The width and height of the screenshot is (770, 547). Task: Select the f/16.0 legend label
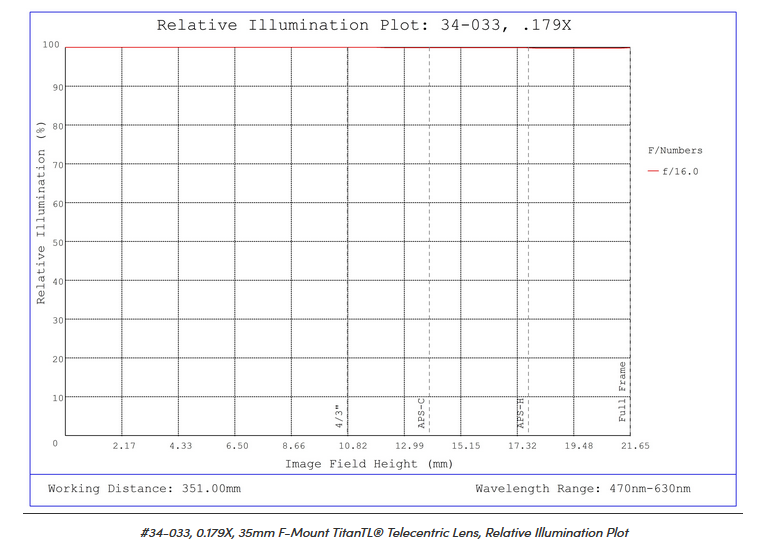pos(680,172)
